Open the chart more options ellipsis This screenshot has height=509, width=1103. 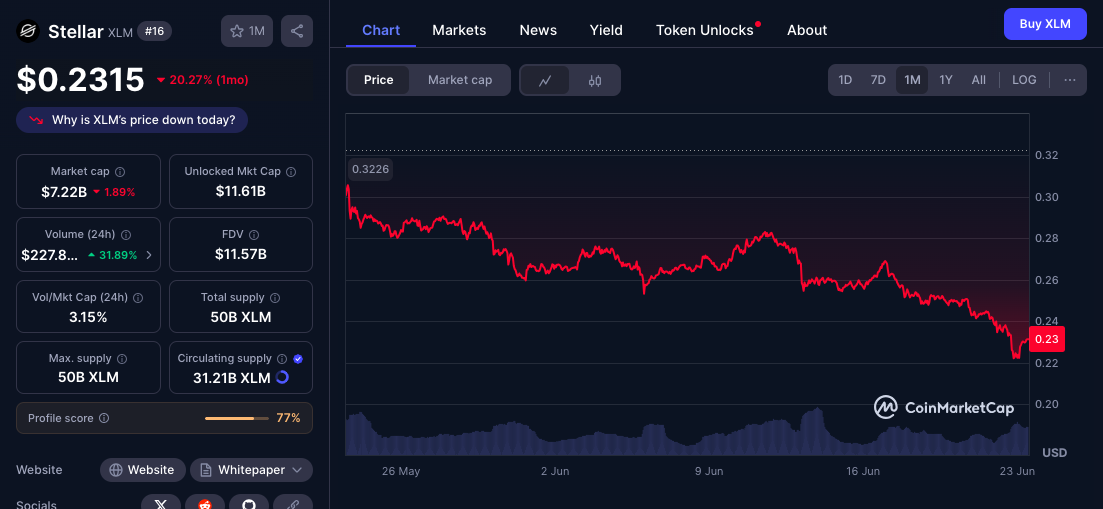click(1070, 80)
